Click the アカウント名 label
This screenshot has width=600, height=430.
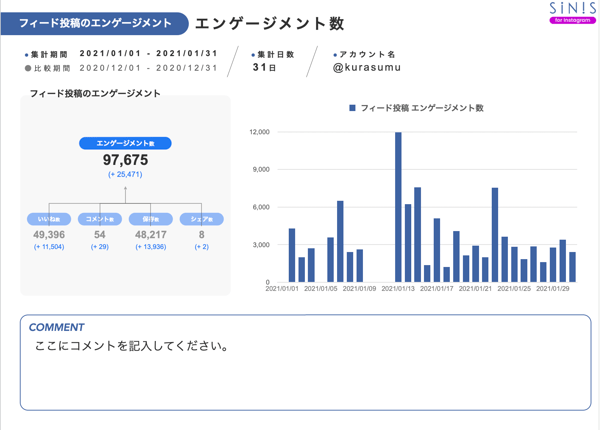click(367, 54)
